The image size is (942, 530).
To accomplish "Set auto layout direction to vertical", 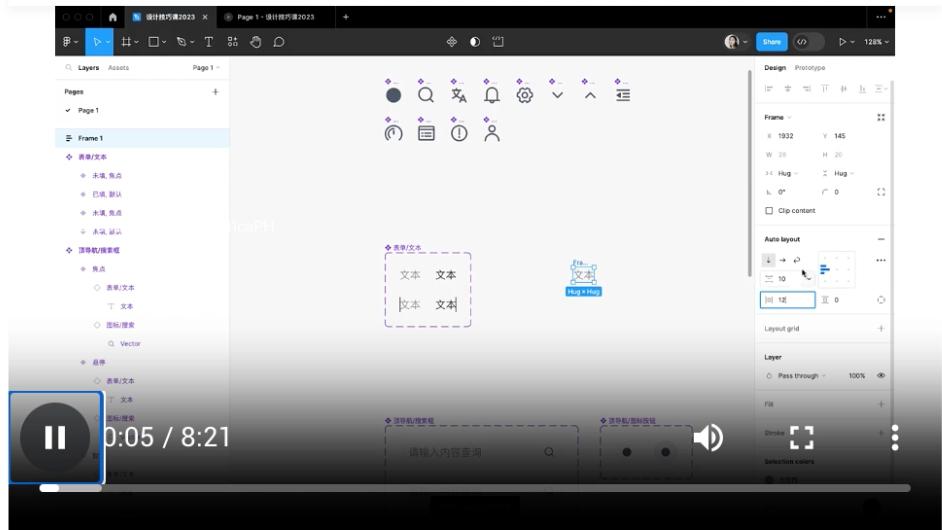I will [x=768, y=260].
